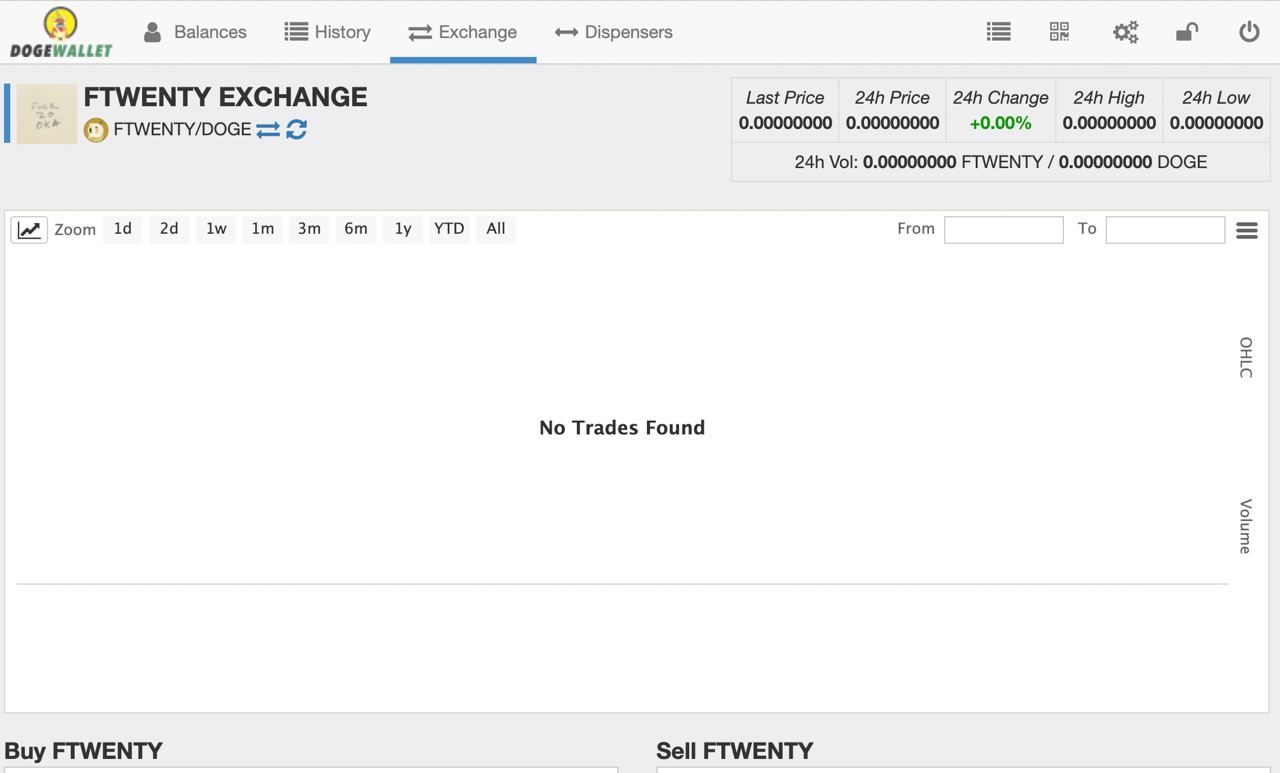Click the Dogewallet logo icon
The height and width of the screenshot is (773, 1280).
point(61,32)
